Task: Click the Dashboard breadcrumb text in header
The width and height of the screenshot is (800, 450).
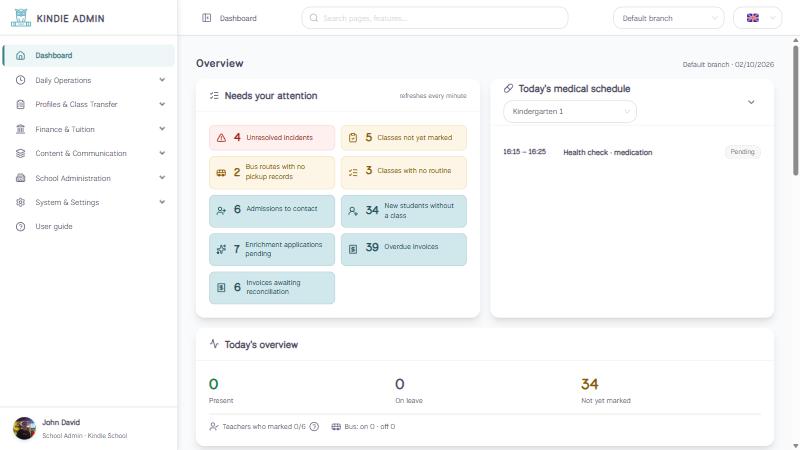Action: tap(238, 18)
